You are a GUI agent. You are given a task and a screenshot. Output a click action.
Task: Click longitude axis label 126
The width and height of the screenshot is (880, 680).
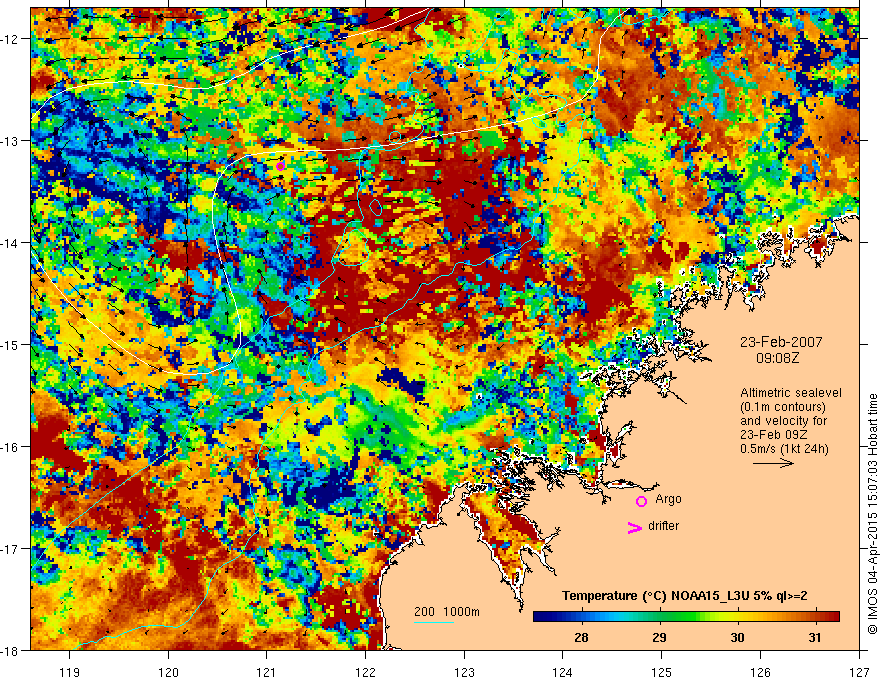(x=760, y=672)
